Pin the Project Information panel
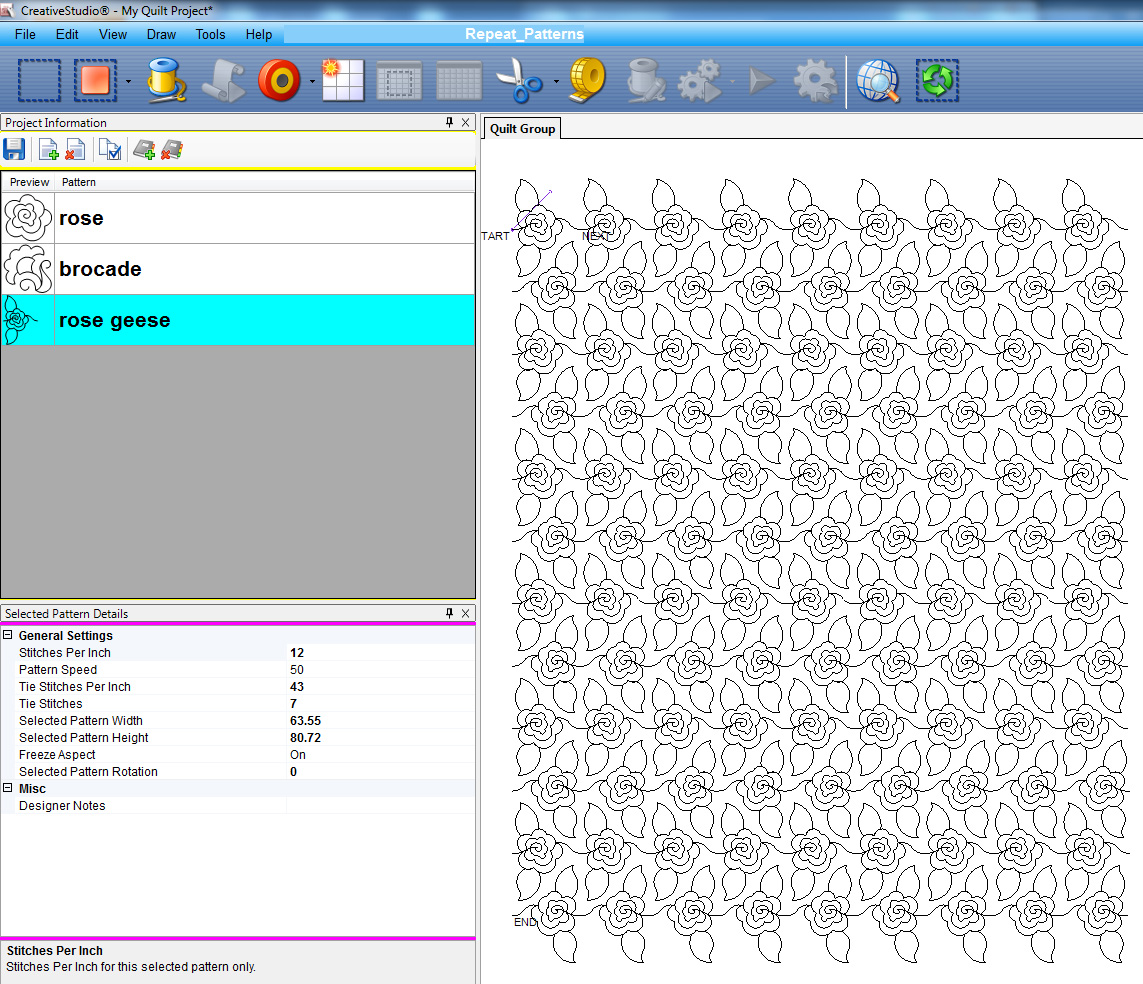Image resolution: width=1143 pixels, height=984 pixels. (450, 122)
